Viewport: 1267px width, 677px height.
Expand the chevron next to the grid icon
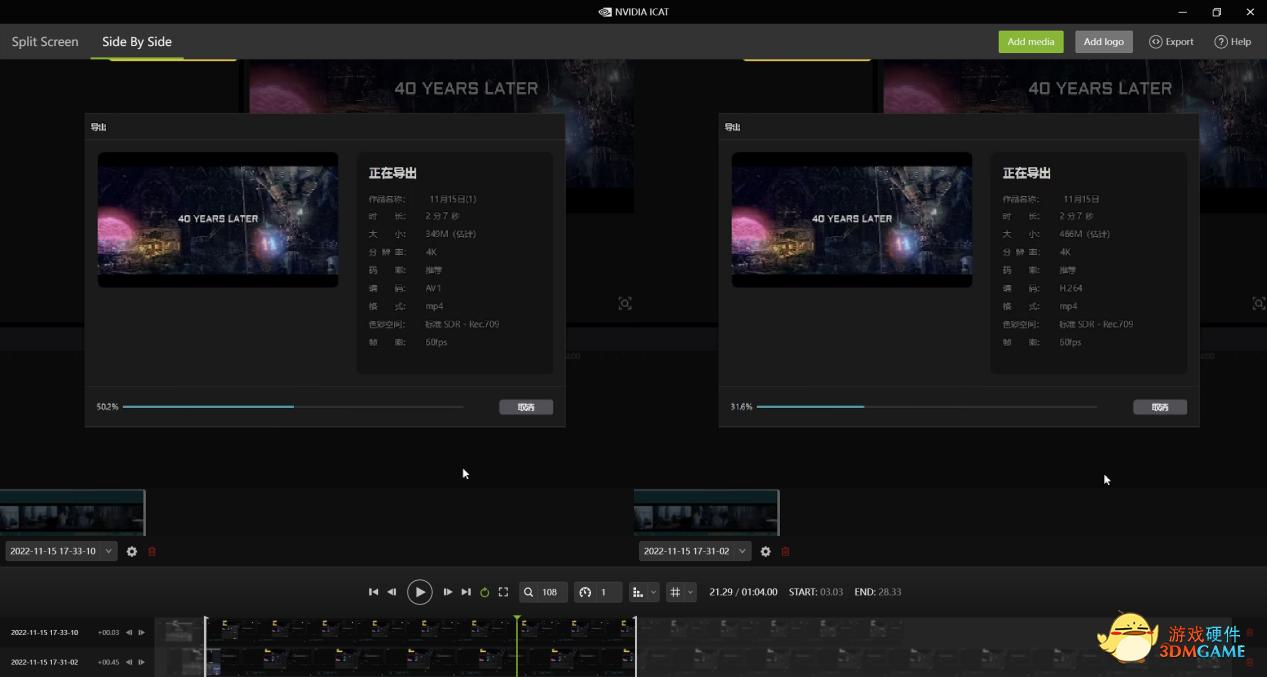pyautogui.click(x=691, y=592)
